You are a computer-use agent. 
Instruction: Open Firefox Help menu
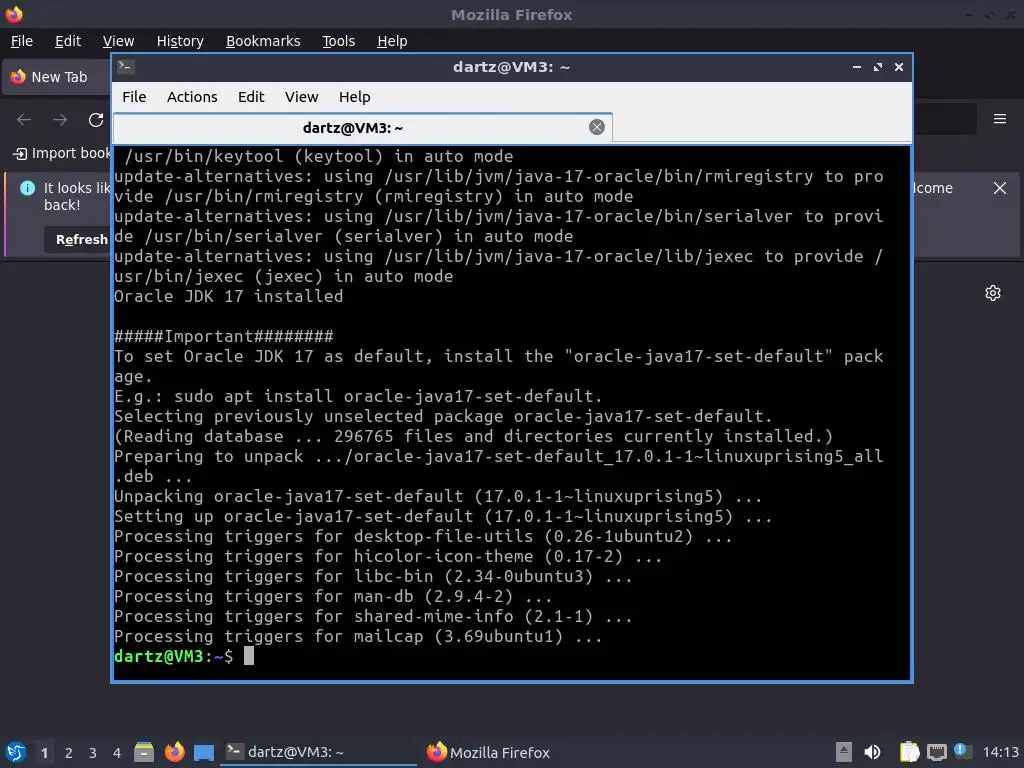[392, 40]
